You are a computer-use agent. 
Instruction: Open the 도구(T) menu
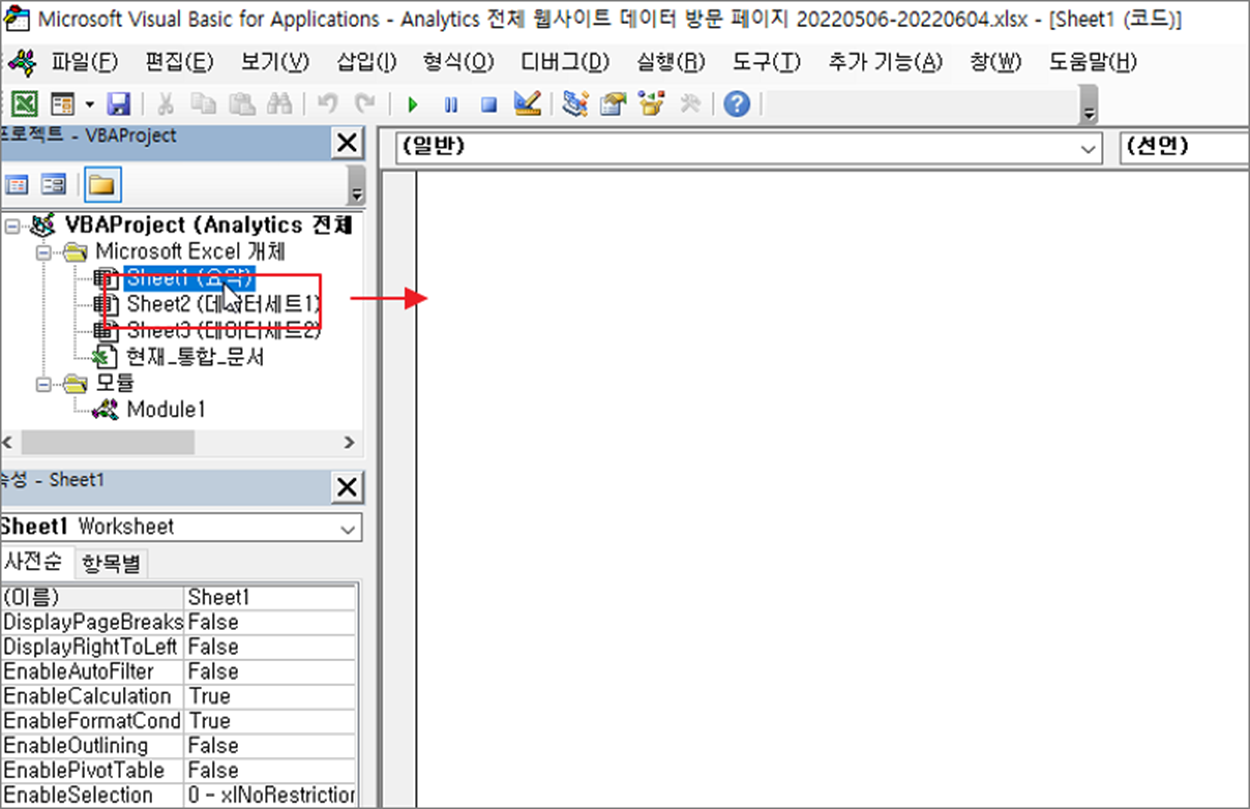(x=766, y=62)
